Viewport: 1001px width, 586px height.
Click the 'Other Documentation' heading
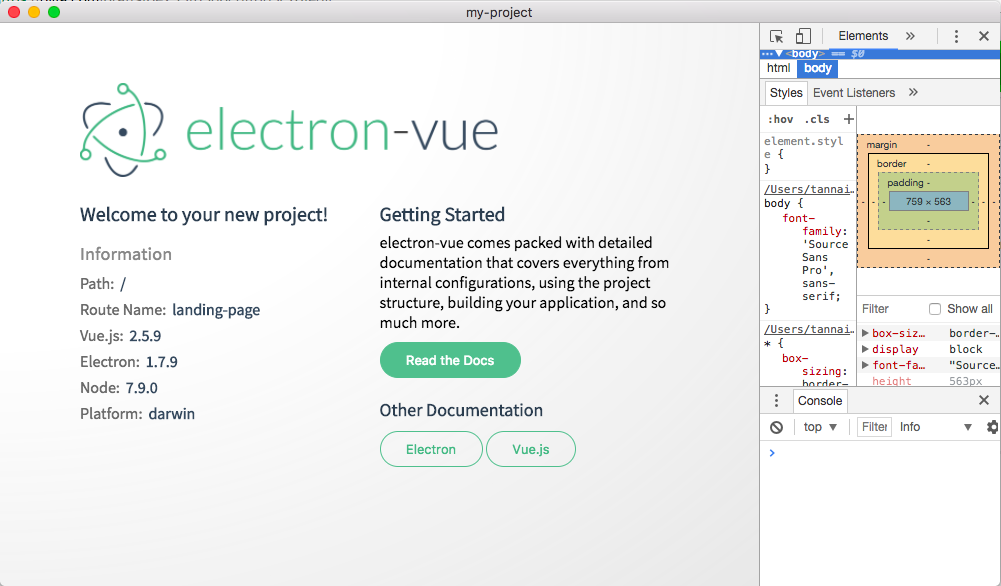click(461, 410)
